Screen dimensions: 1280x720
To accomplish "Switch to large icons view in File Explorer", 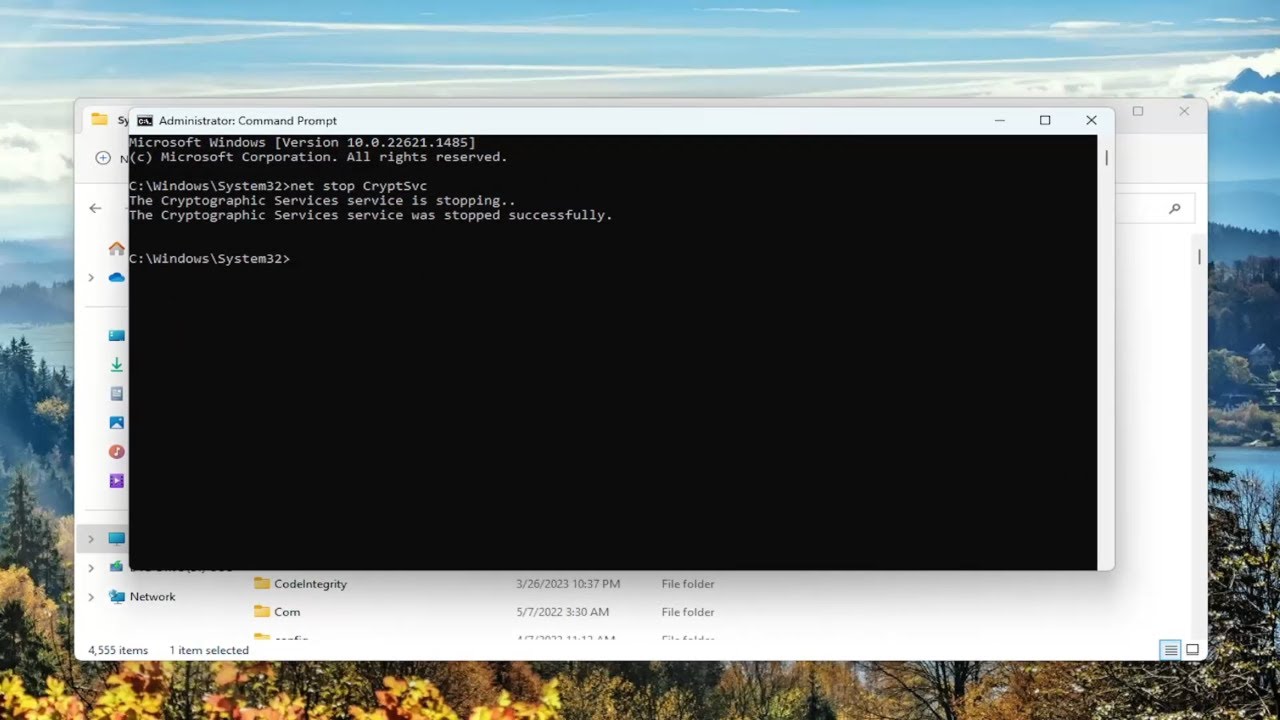I will click(x=1192, y=650).
